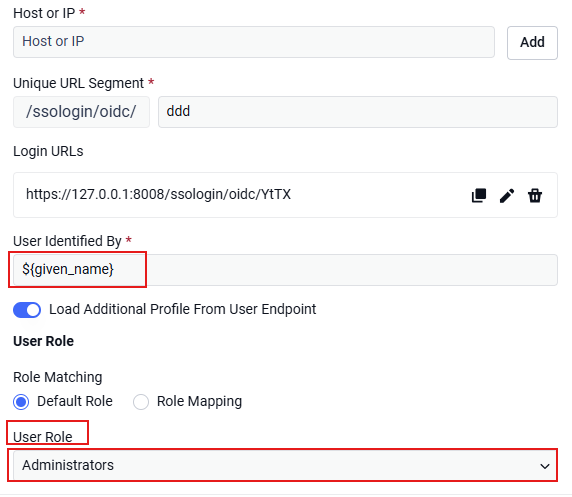Click the User Identified By field
Image resolution: width=572 pixels, height=497 pixels.
click(x=285, y=270)
